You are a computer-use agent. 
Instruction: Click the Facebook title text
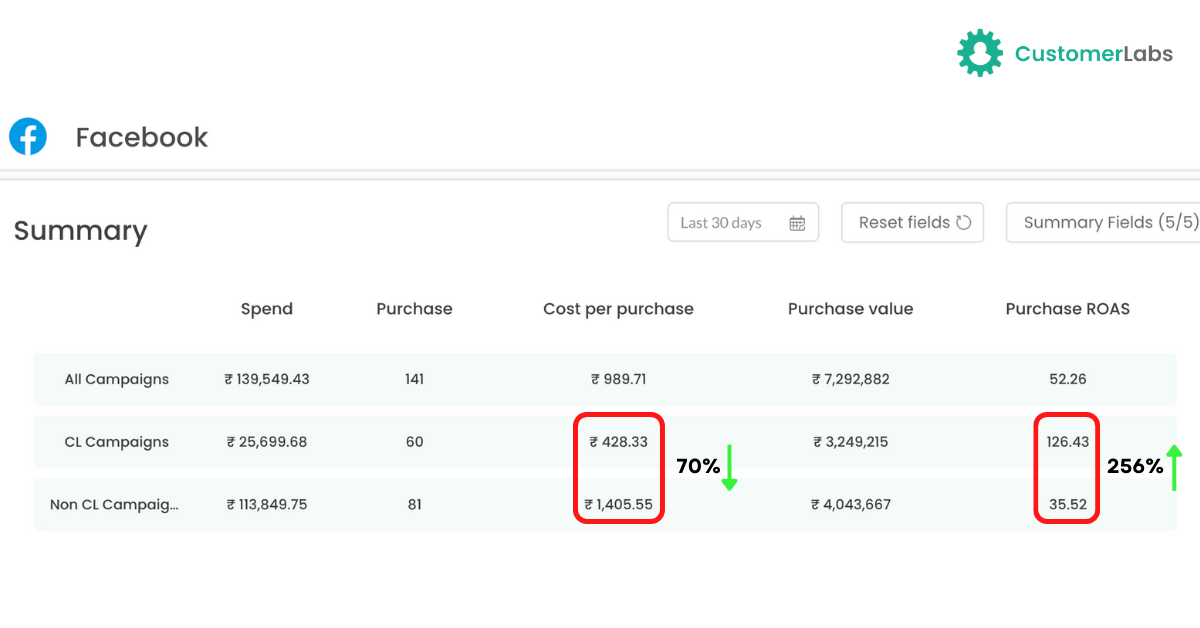point(142,137)
